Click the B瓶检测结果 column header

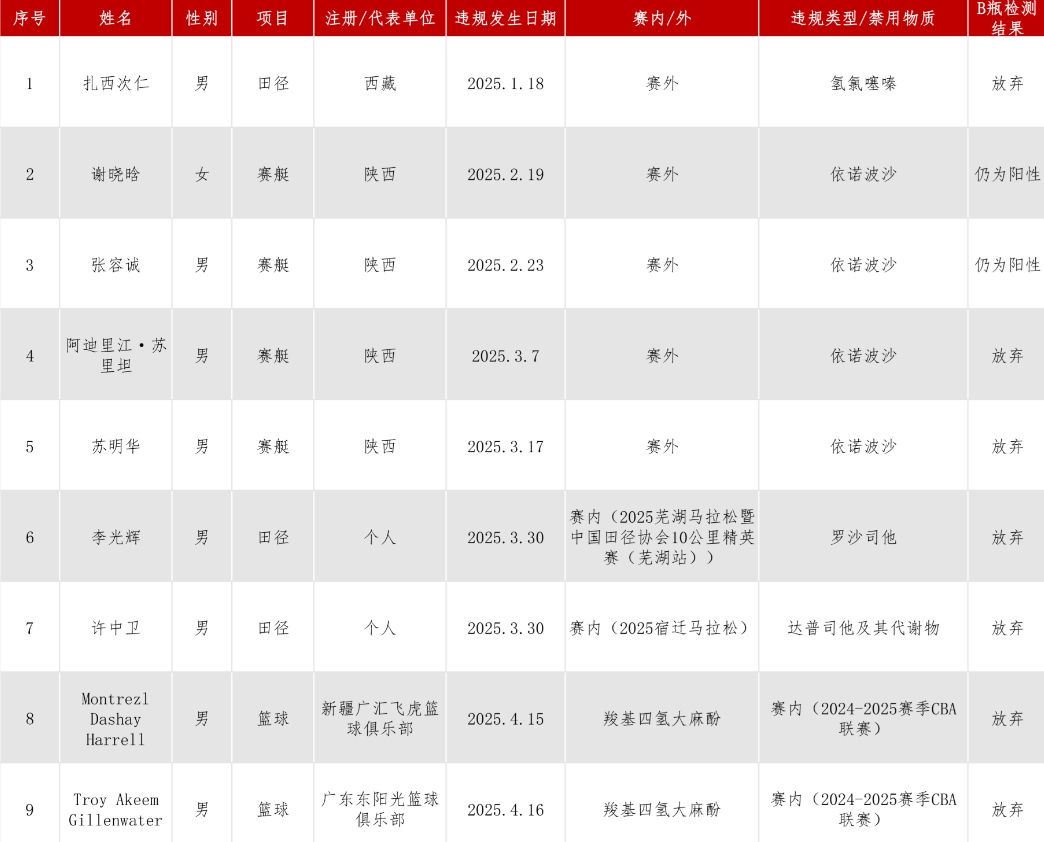pyautogui.click(x=1006, y=18)
